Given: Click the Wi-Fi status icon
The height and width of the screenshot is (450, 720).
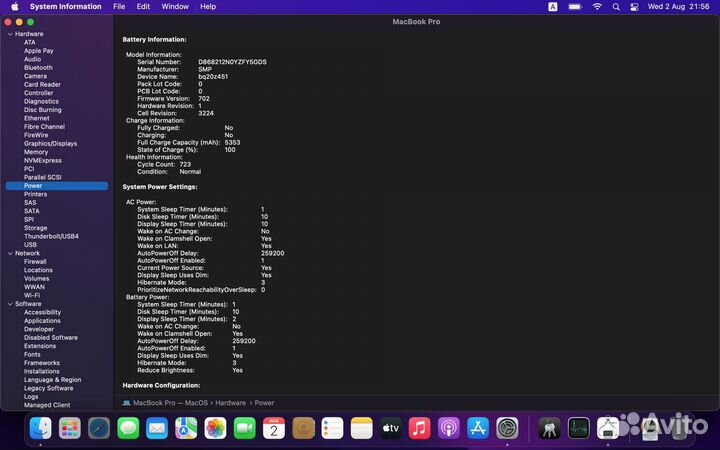Looking at the screenshot, I should coord(597,6).
